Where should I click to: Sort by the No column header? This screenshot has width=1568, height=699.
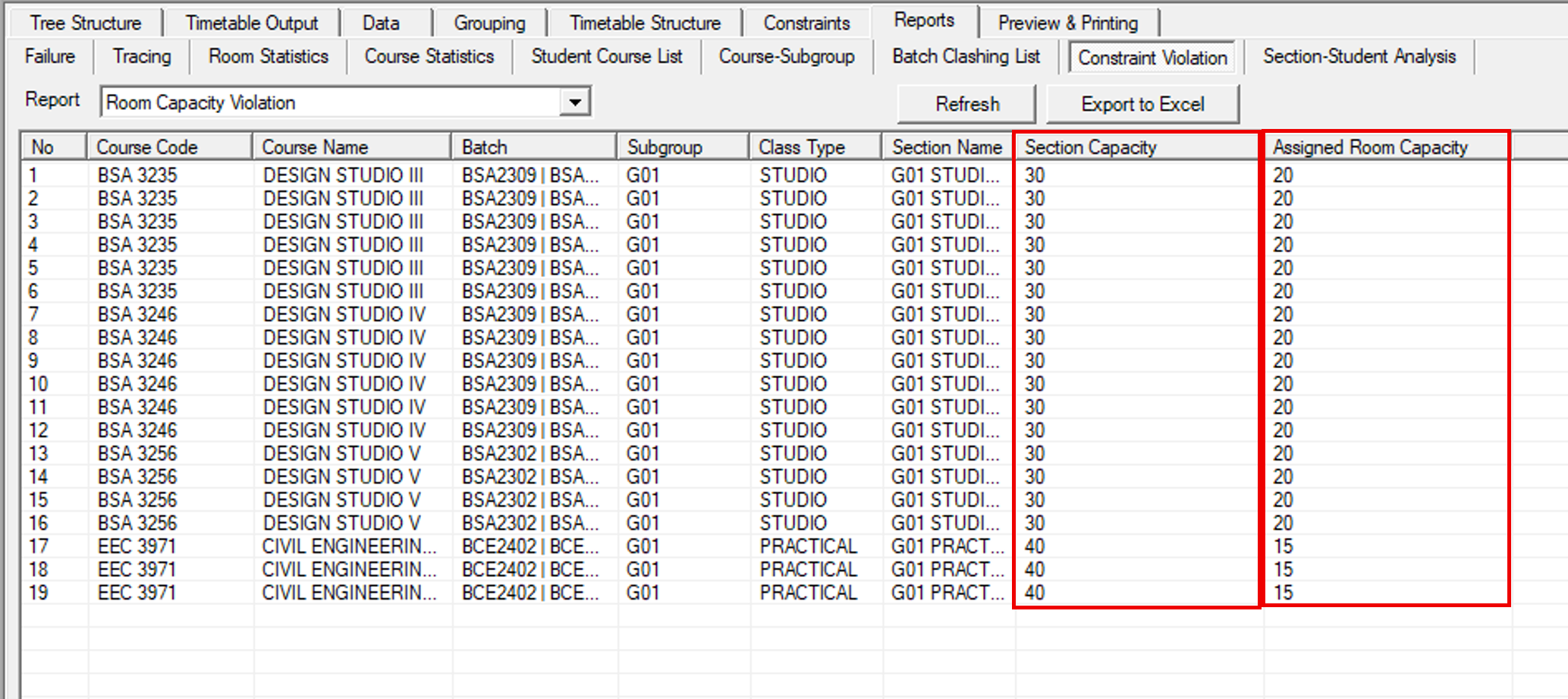55,146
